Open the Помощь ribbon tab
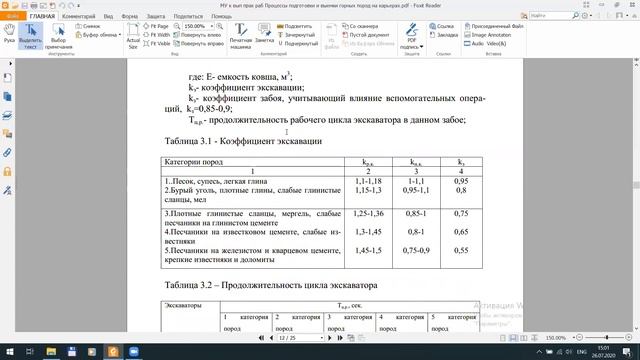 point(221,16)
